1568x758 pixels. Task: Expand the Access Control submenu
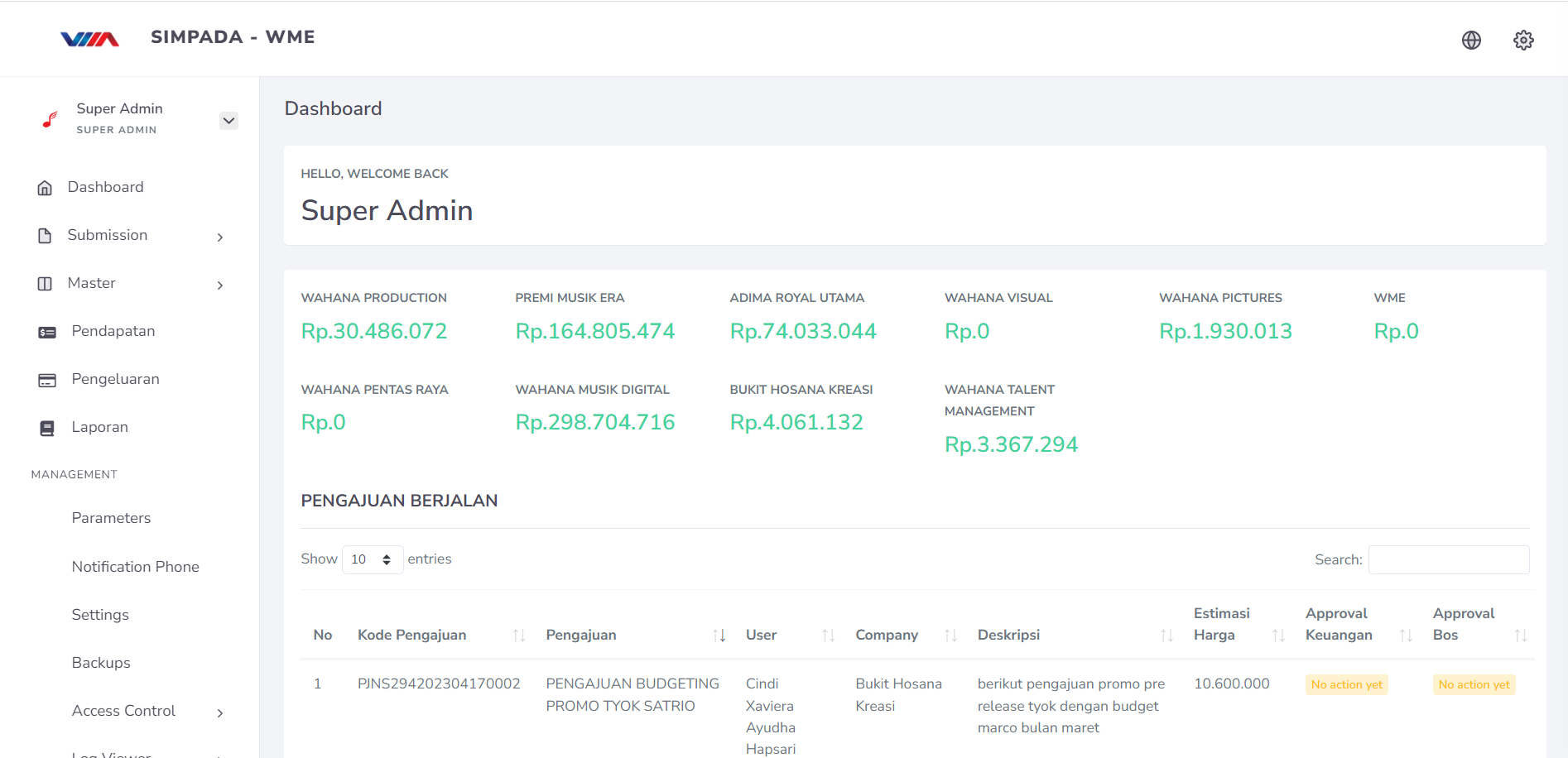coord(219,712)
